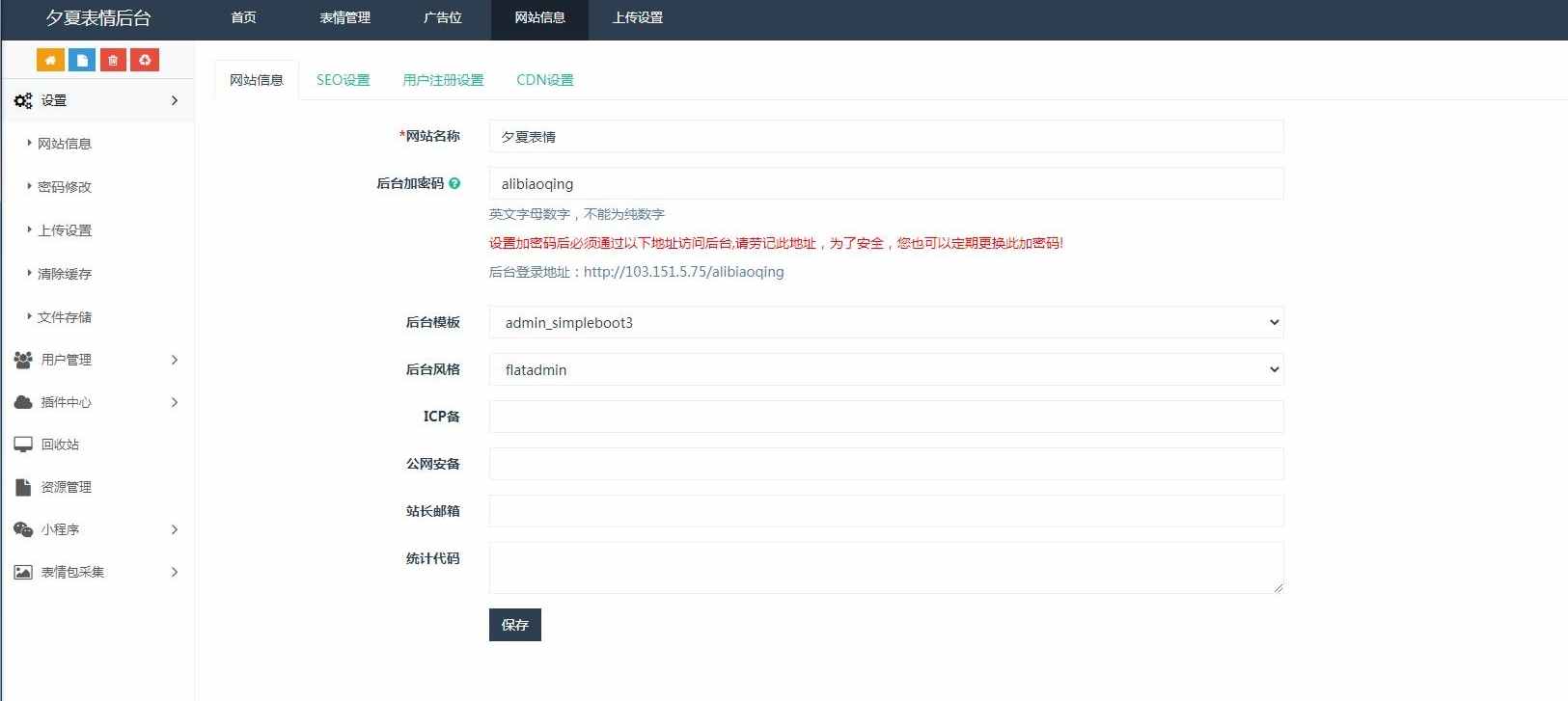Click the red trash icon button

(113, 60)
